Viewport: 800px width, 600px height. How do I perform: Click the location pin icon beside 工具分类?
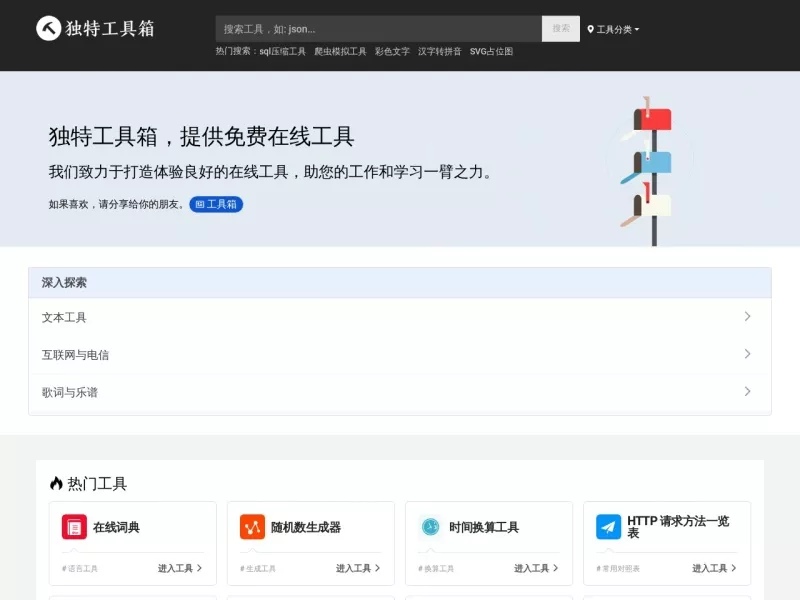[590, 30]
